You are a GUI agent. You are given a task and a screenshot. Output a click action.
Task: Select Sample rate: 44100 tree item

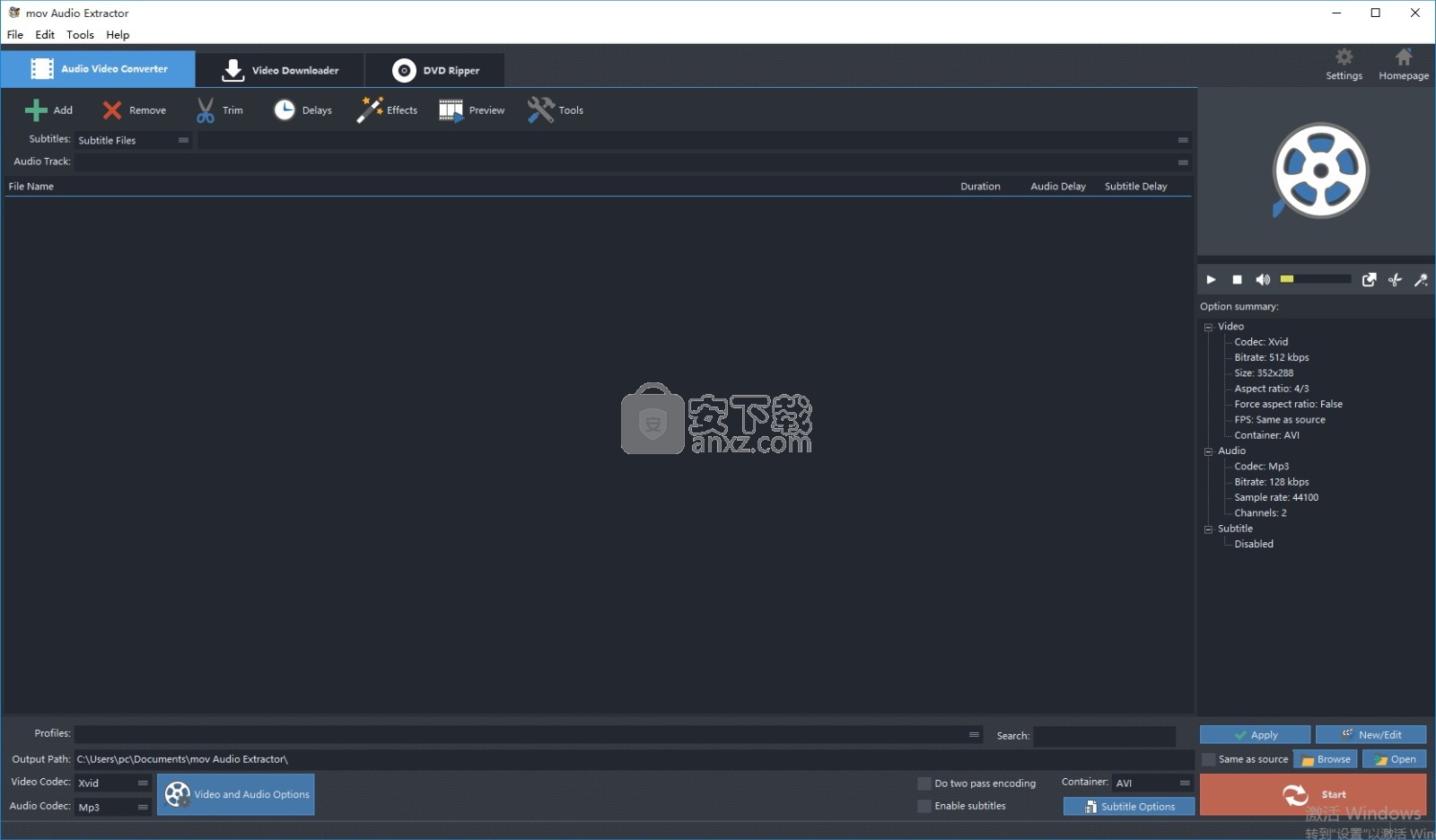[1276, 497]
